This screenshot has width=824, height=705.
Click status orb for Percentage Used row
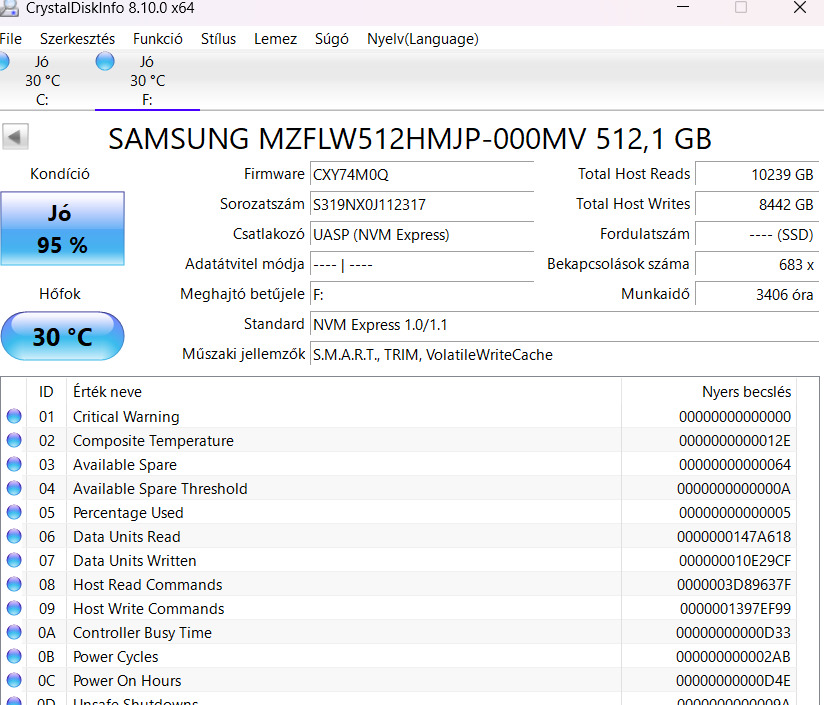coord(14,512)
